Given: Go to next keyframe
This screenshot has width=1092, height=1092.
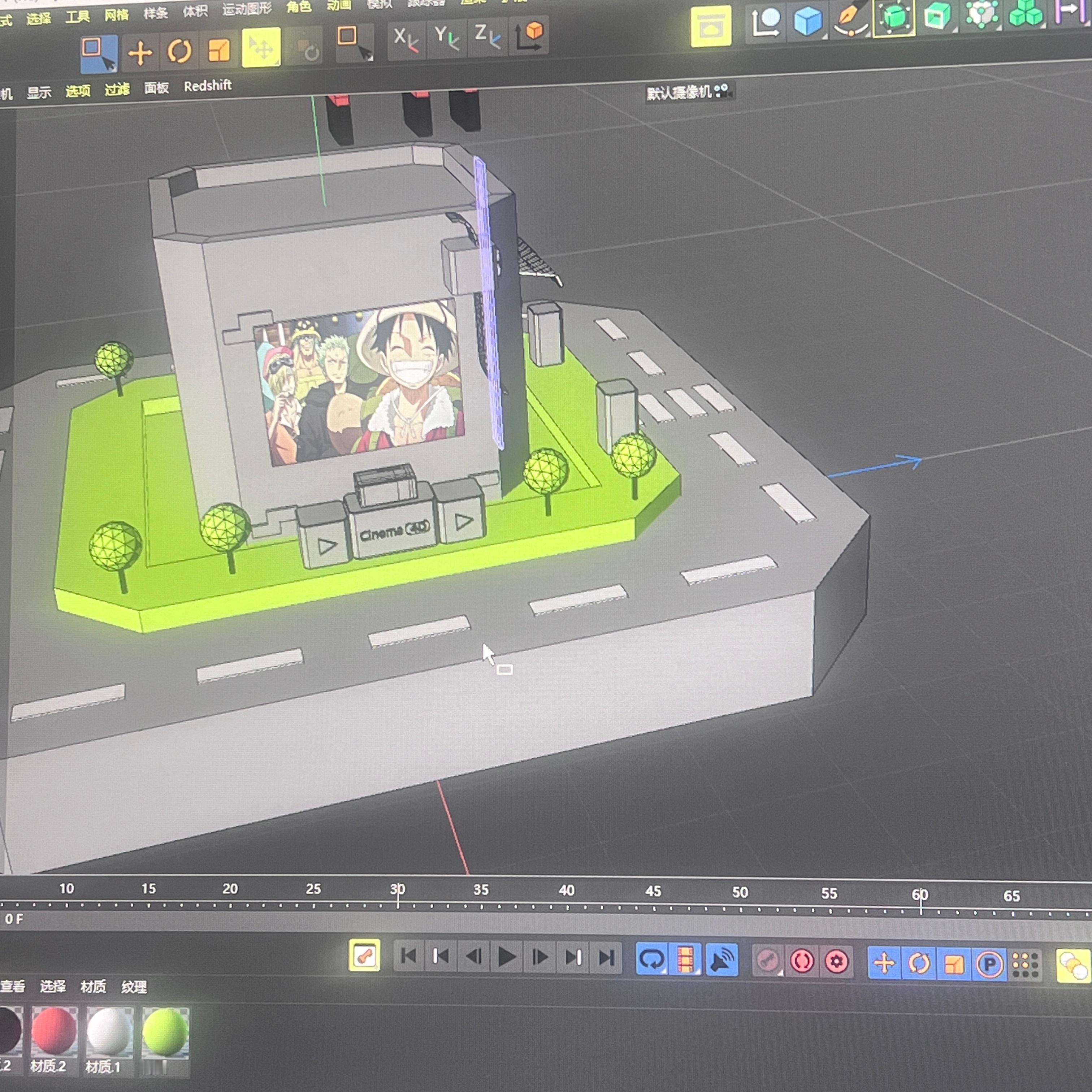Looking at the screenshot, I should 573,958.
